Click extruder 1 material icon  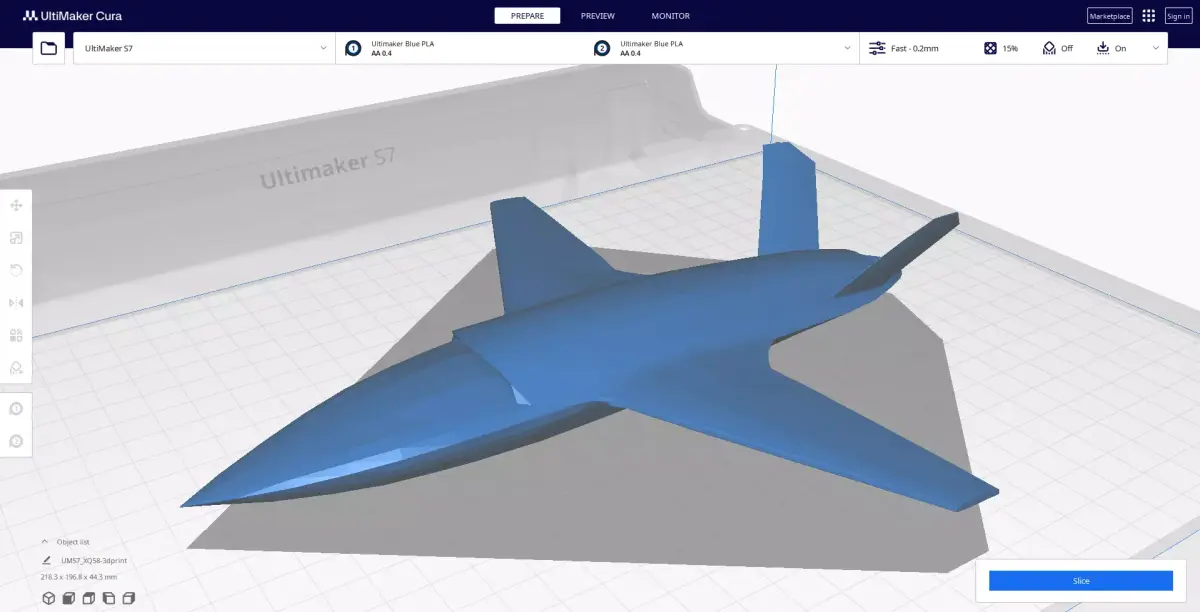click(353, 48)
